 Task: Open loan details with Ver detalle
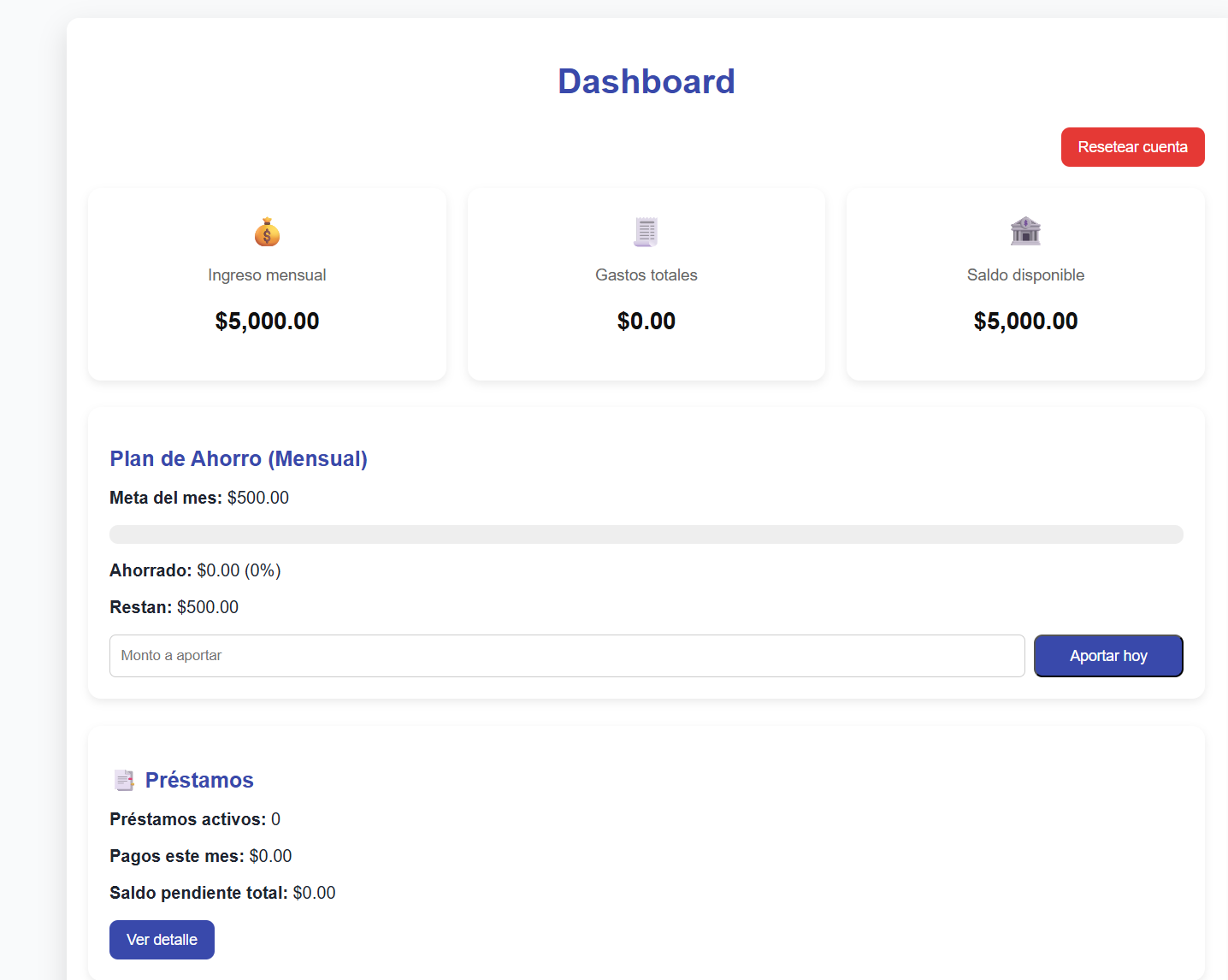(x=162, y=940)
